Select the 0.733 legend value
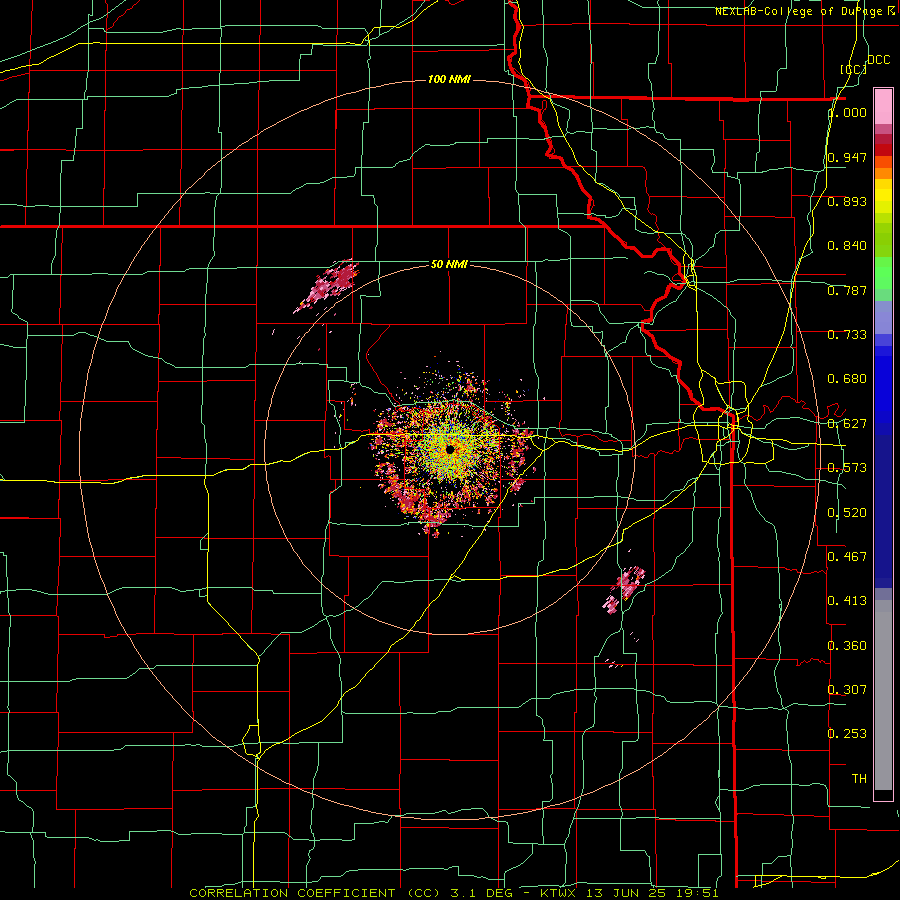Image resolution: width=900 pixels, height=900 pixels. [847, 335]
